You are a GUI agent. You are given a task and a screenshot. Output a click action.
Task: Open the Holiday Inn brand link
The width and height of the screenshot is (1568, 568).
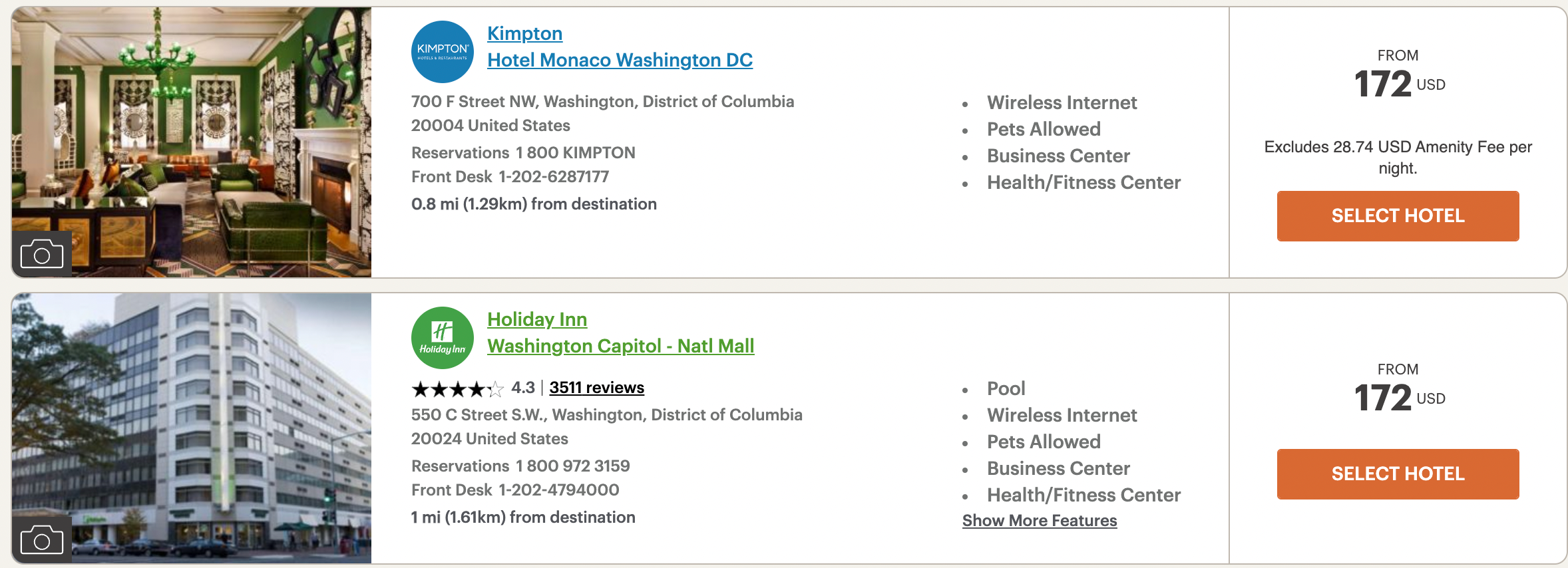(537, 319)
